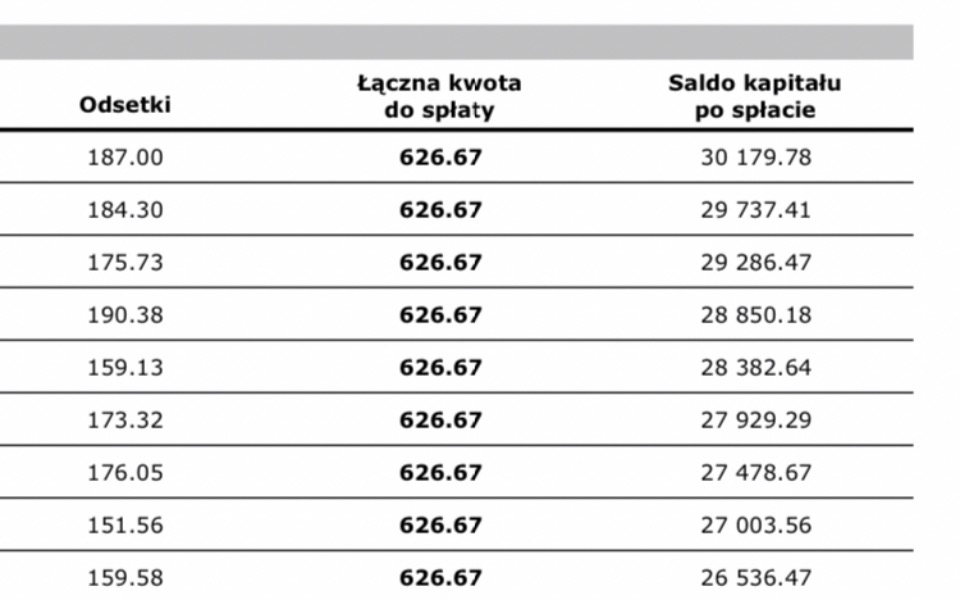
Task: Click balance value 30 179.78
Action: pos(756,157)
